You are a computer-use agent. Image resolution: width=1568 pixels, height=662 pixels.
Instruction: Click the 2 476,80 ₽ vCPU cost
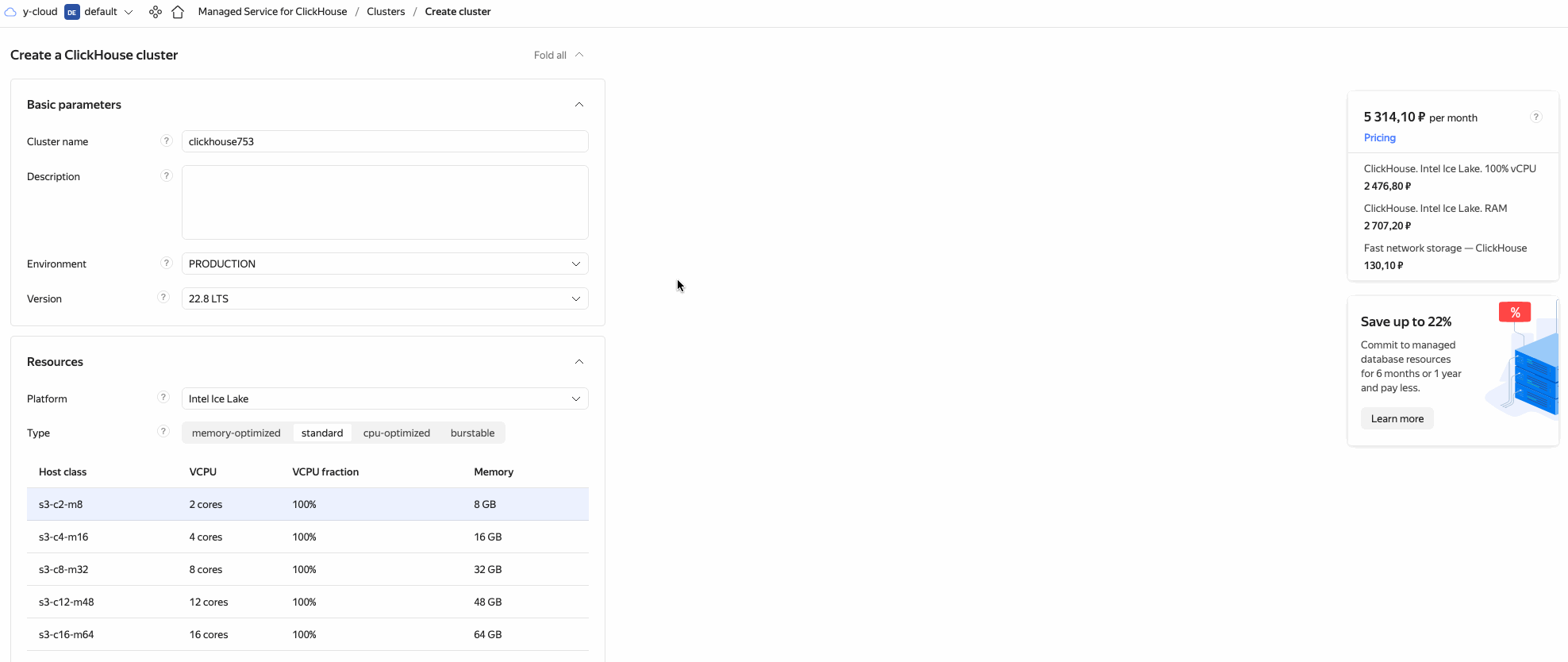(1387, 186)
